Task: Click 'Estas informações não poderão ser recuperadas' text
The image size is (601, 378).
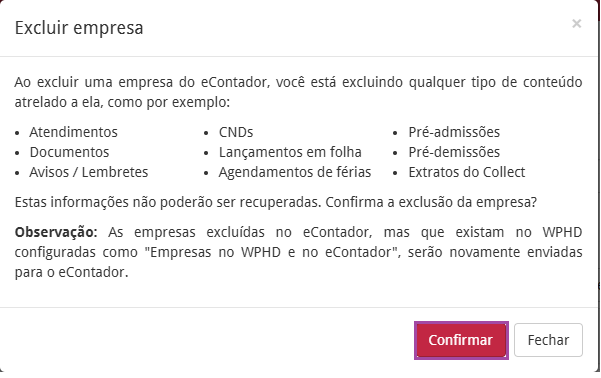Action: tap(168, 202)
